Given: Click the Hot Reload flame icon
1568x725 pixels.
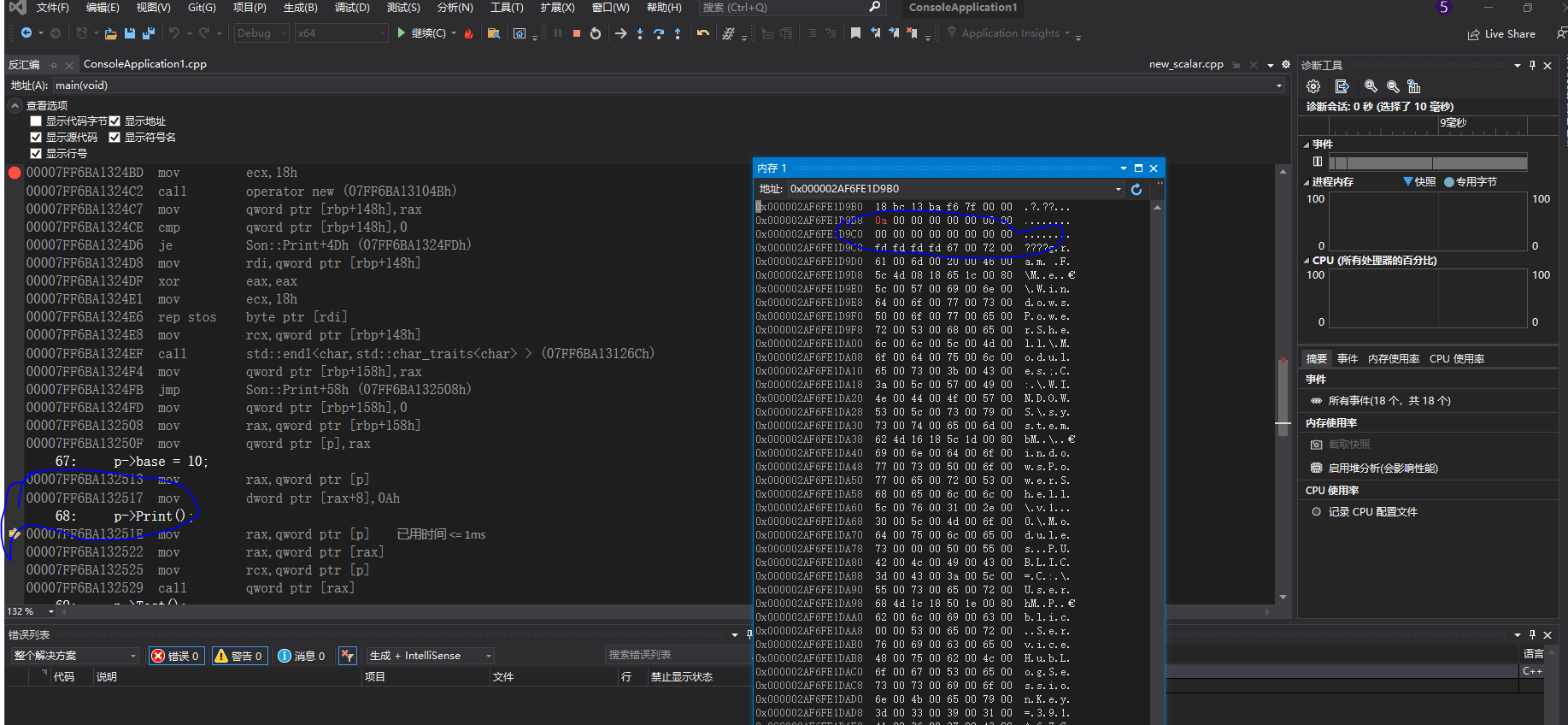Looking at the screenshot, I should click(x=468, y=33).
